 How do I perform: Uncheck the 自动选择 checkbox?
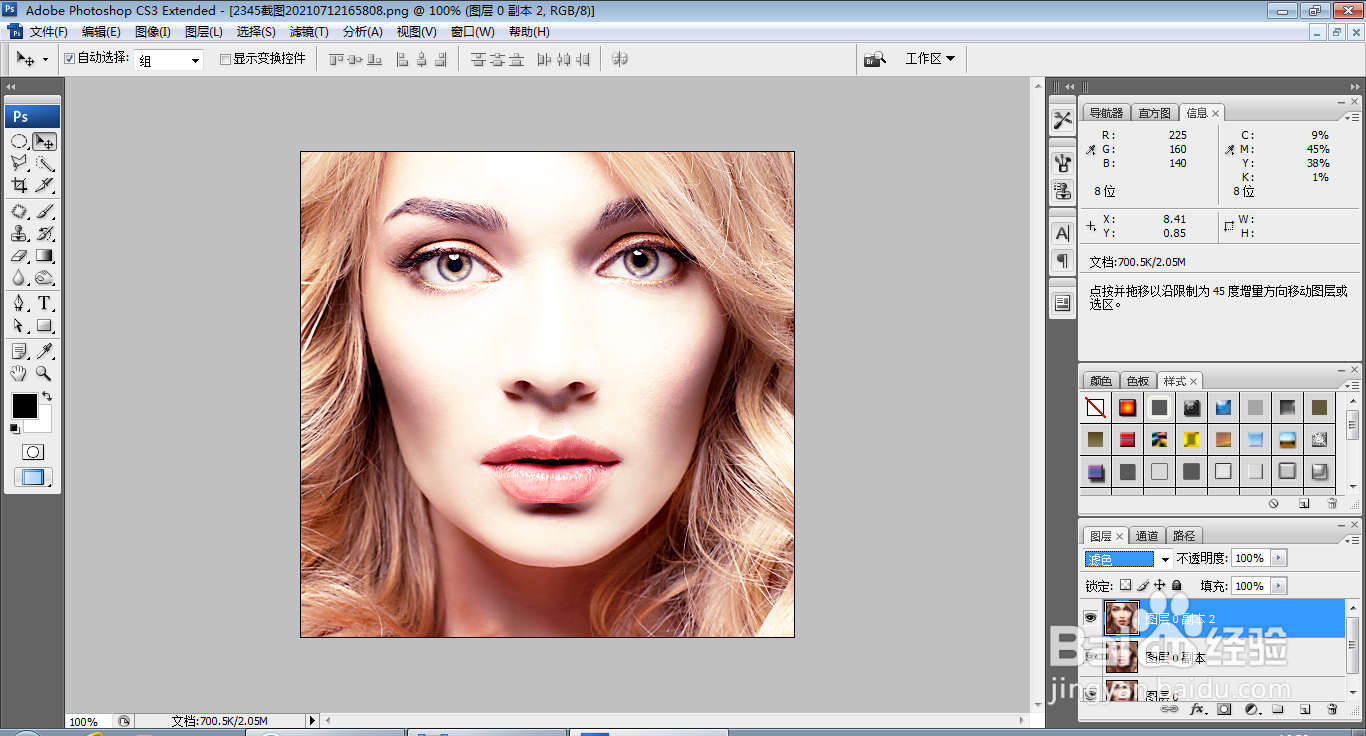[x=69, y=59]
